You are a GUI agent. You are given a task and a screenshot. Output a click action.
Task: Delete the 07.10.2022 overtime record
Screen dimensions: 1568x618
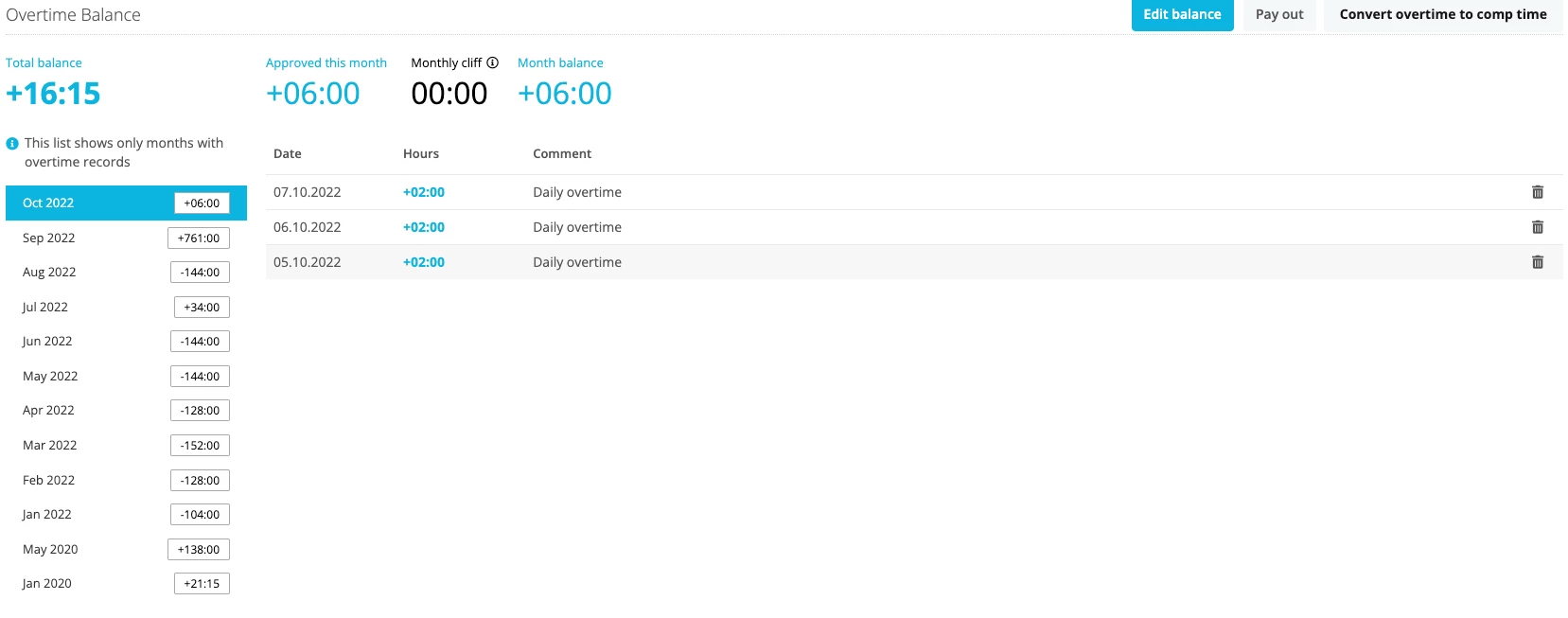(1537, 192)
